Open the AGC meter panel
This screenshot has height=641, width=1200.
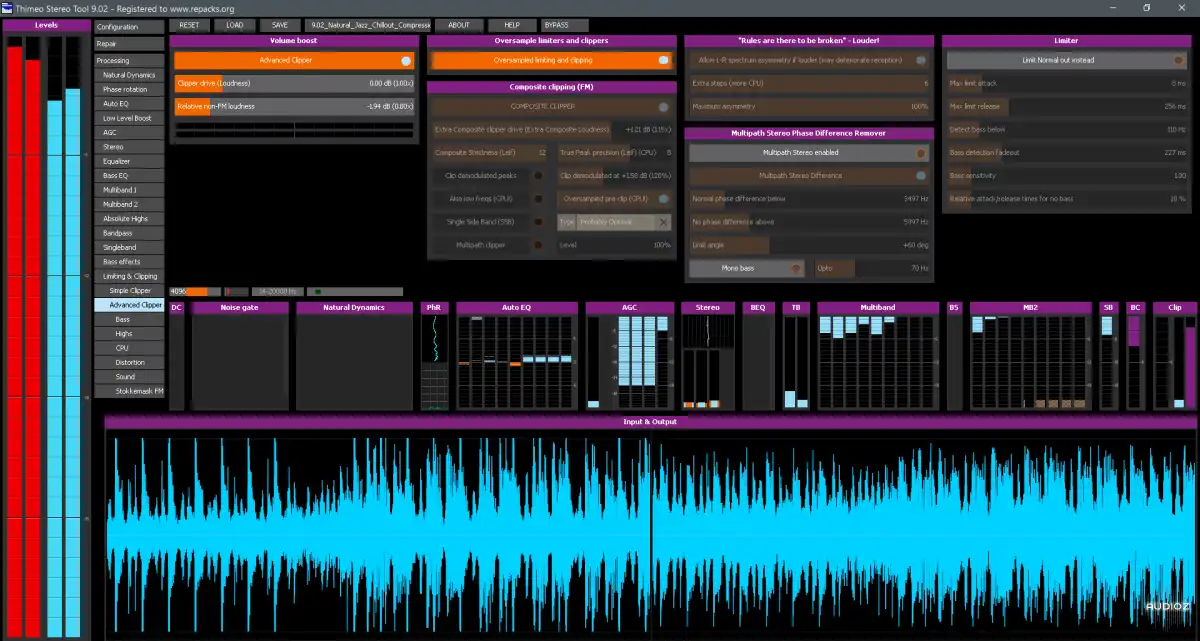click(629, 356)
